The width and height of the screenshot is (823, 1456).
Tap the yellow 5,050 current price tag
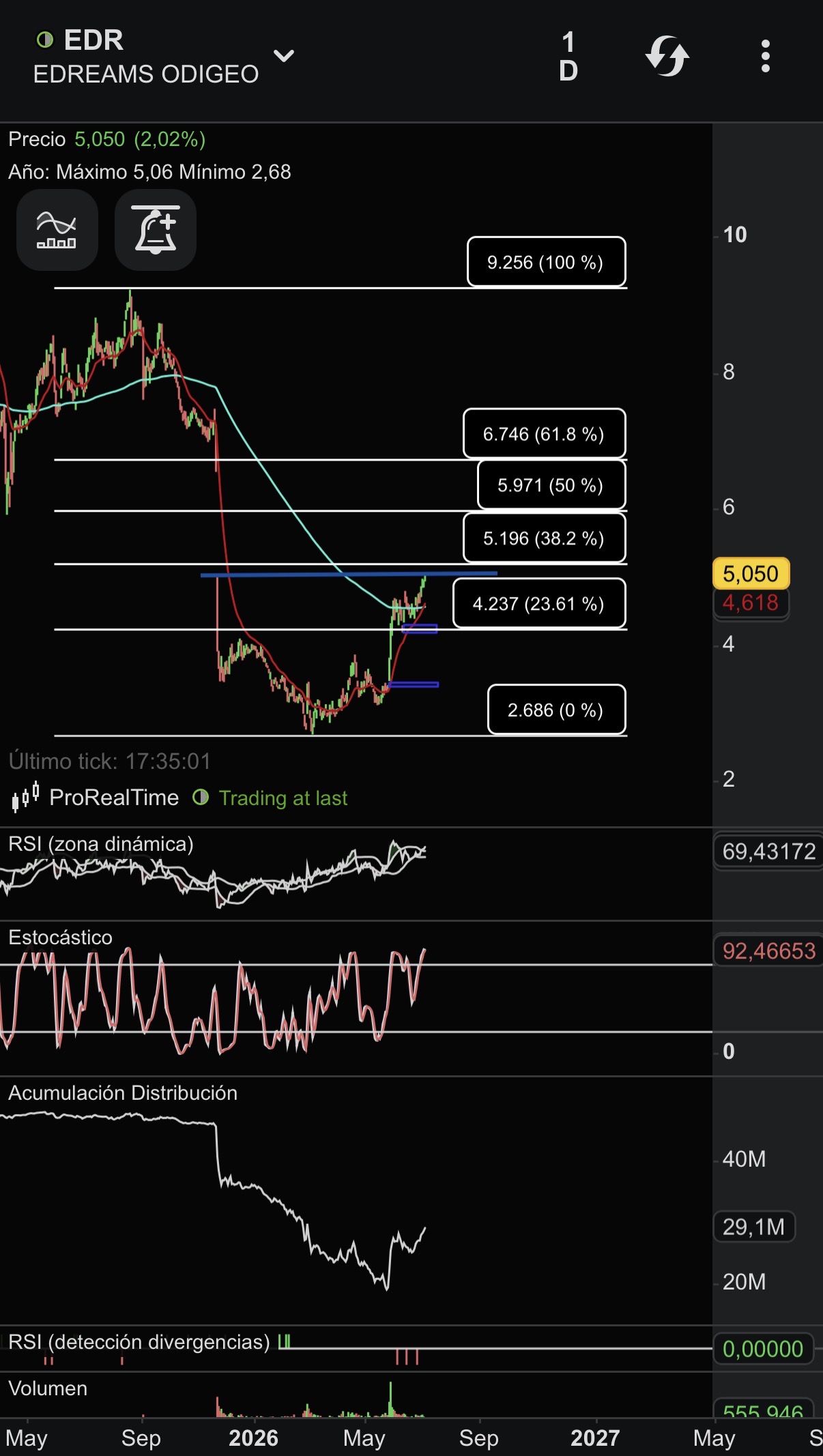tap(751, 574)
